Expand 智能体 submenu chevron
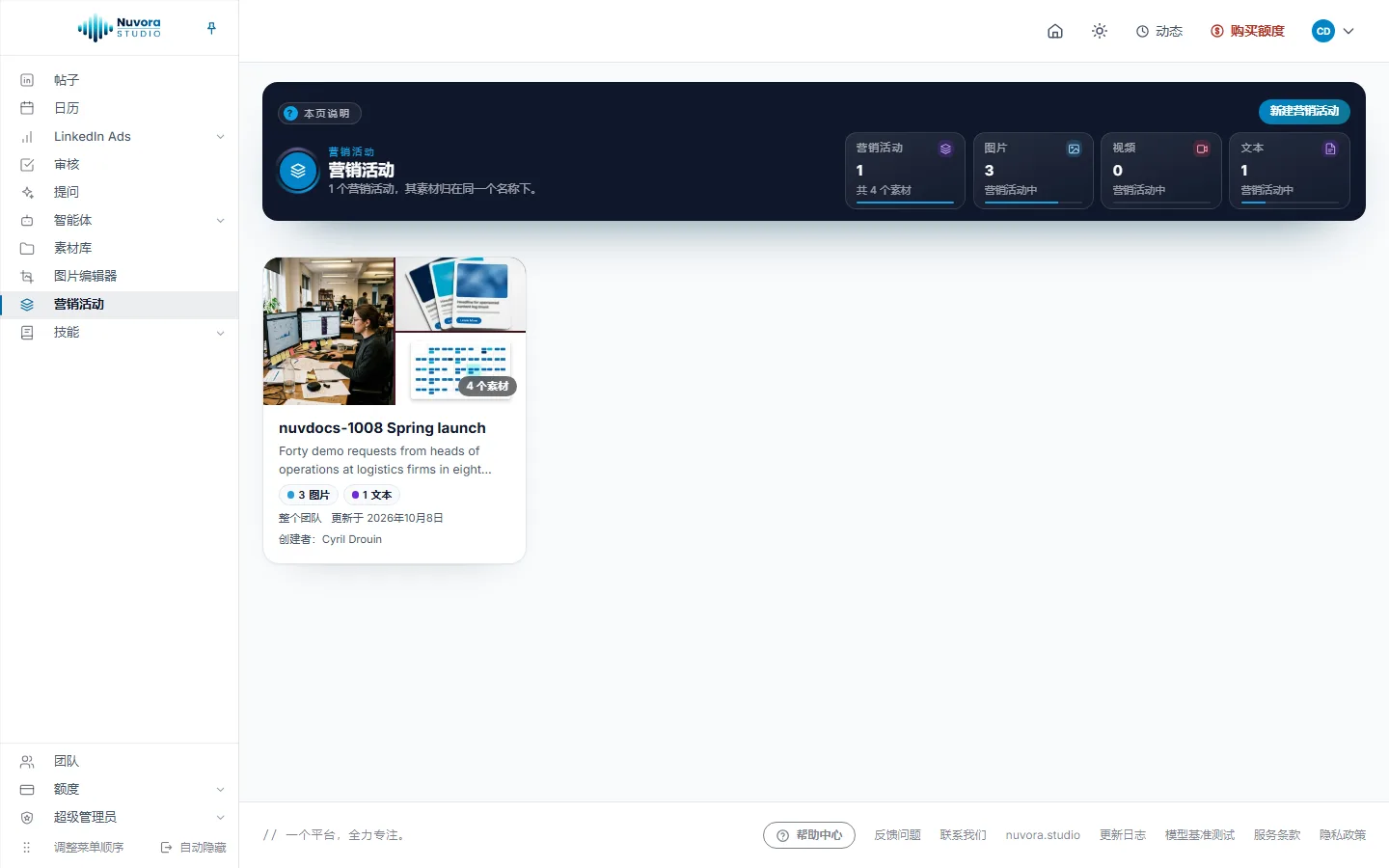The height and width of the screenshot is (868, 1389). tap(220, 220)
